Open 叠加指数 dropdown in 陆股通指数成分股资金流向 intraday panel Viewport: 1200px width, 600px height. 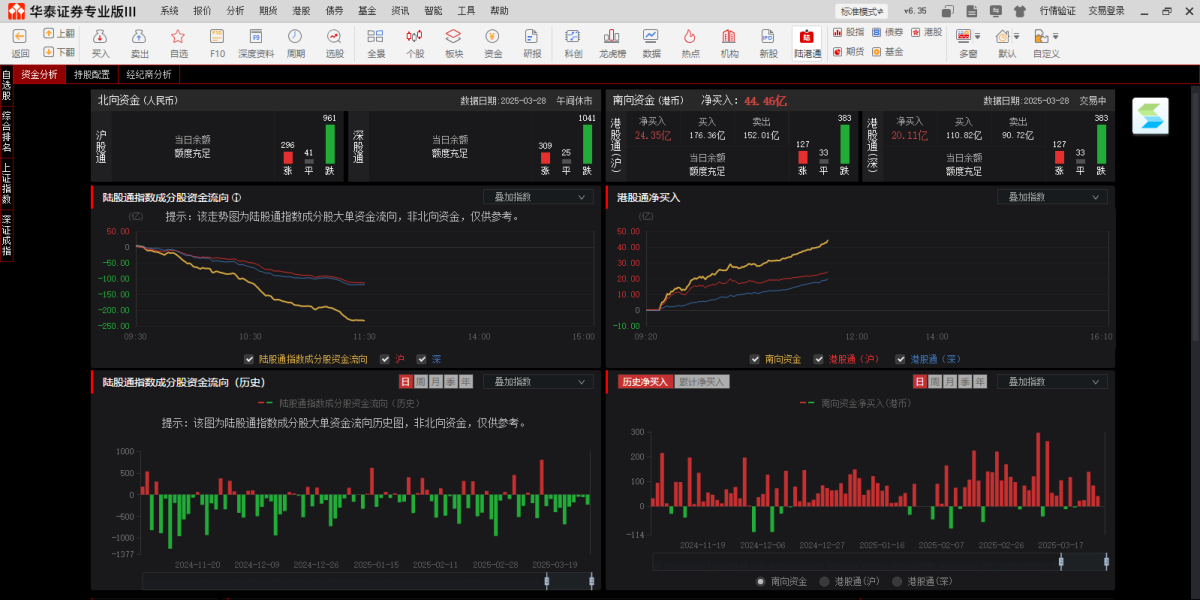point(538,197)
